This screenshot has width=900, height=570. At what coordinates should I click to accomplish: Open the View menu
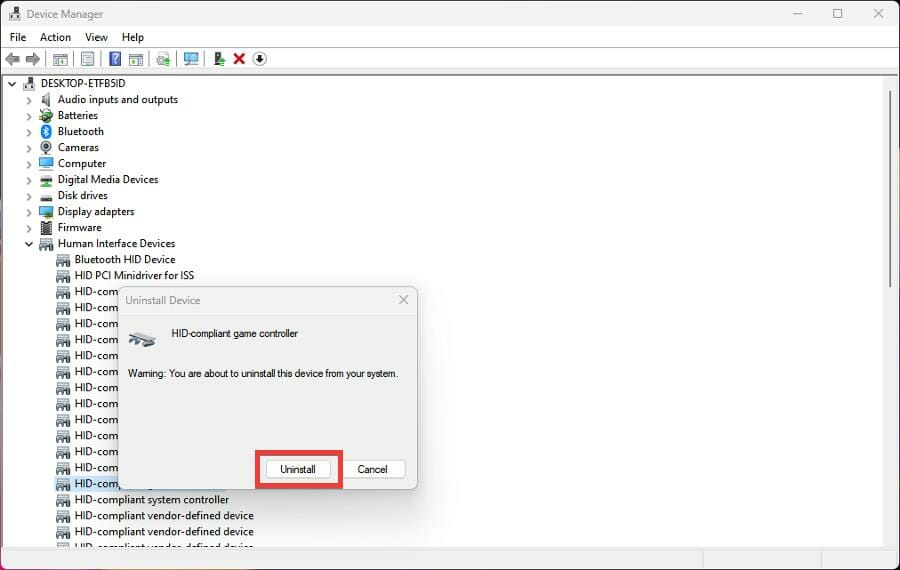[x=96, y=37]
